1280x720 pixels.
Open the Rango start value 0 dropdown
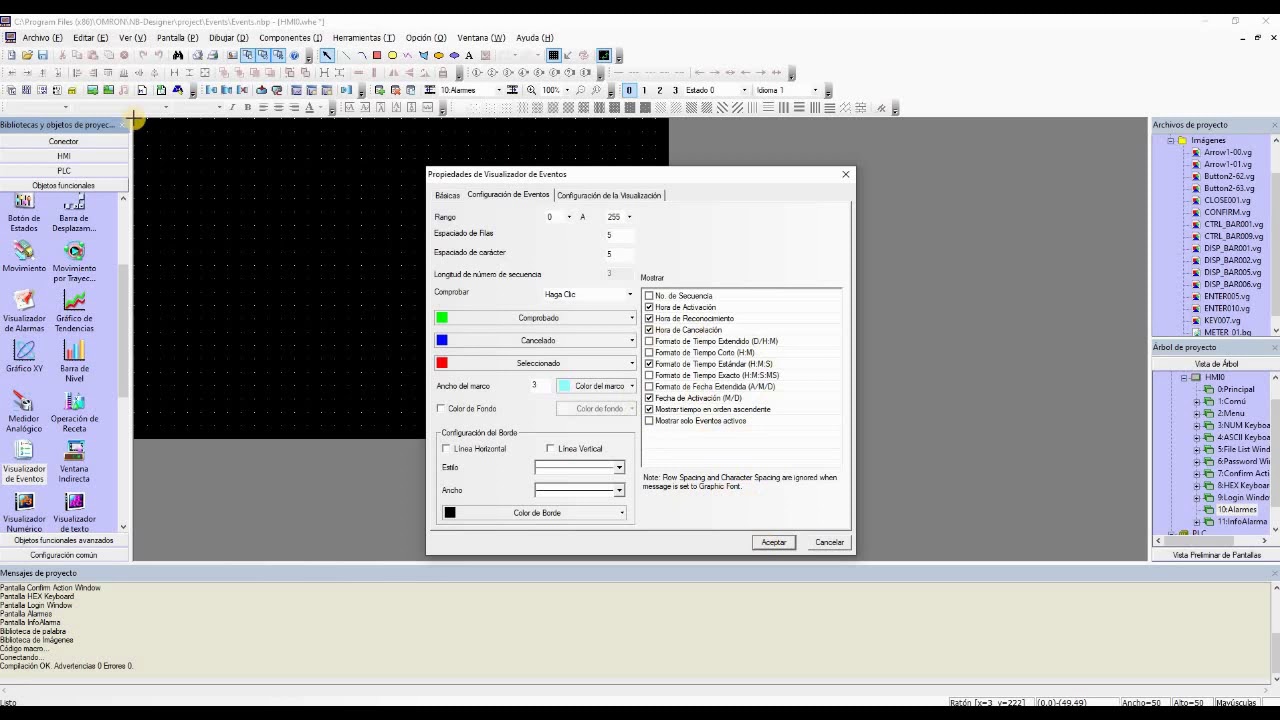tap(570, 217)
